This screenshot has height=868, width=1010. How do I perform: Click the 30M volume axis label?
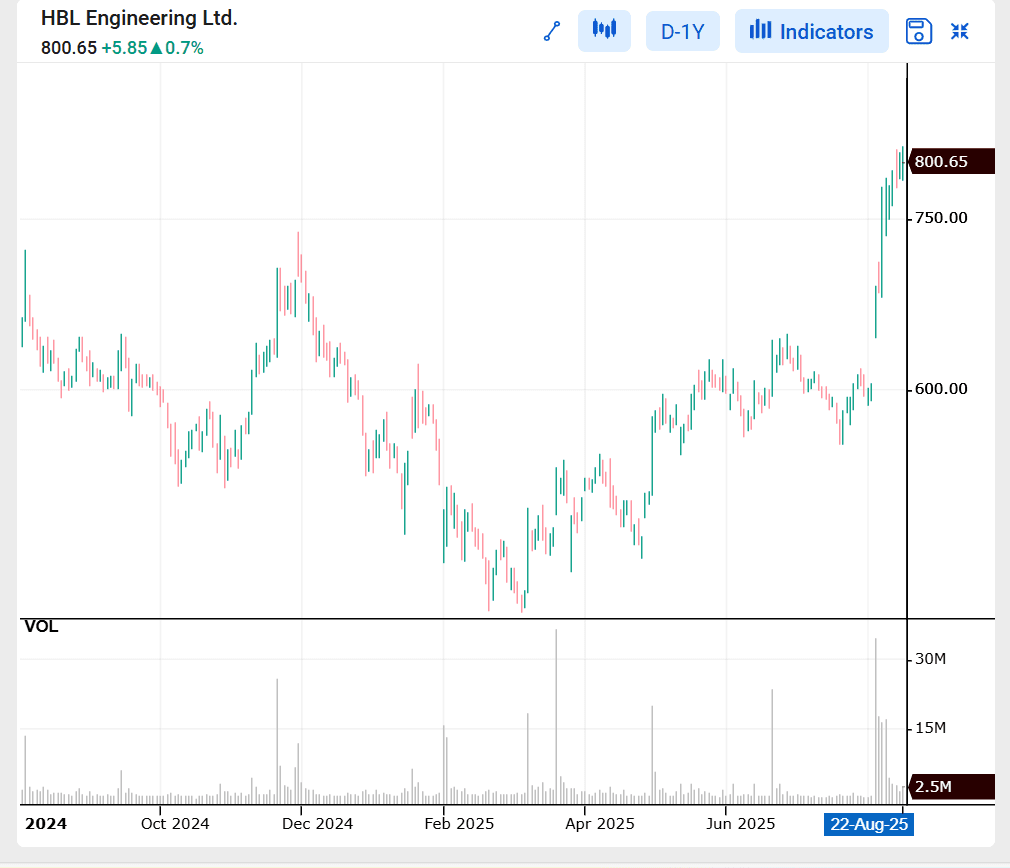coord(931,659)
